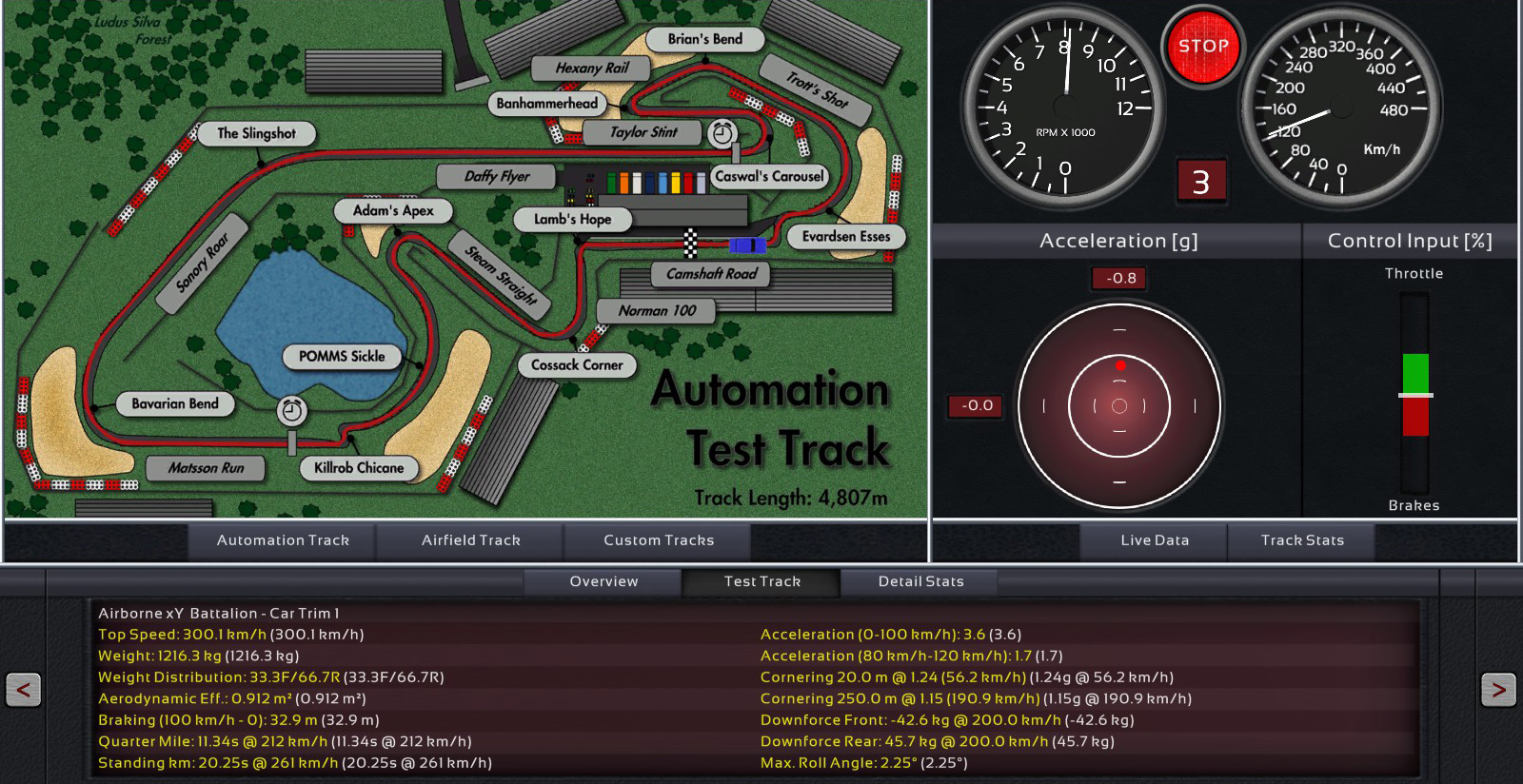This screenshot has height=784, width=1523.
Task: Switch to the Airfield Track tab
Action: [x=470, y=540]
